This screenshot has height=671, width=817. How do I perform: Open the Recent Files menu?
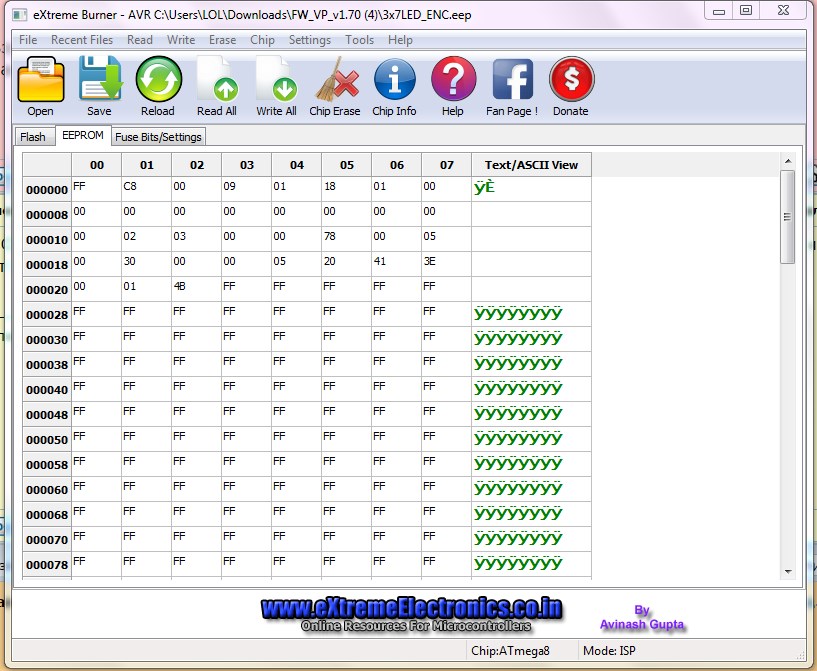click(x=82, y=40)
